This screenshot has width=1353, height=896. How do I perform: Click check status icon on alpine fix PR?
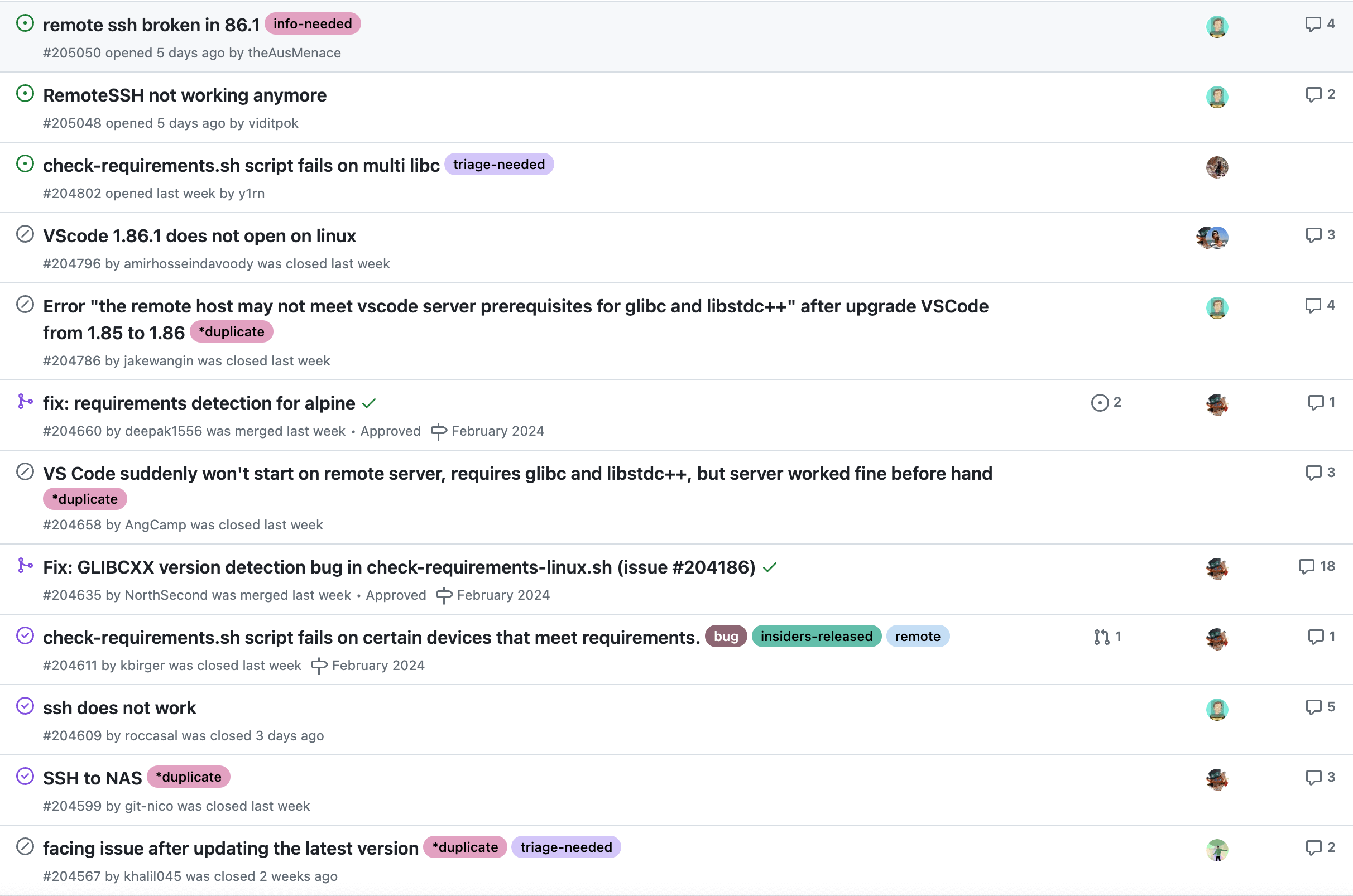point(370,403)
